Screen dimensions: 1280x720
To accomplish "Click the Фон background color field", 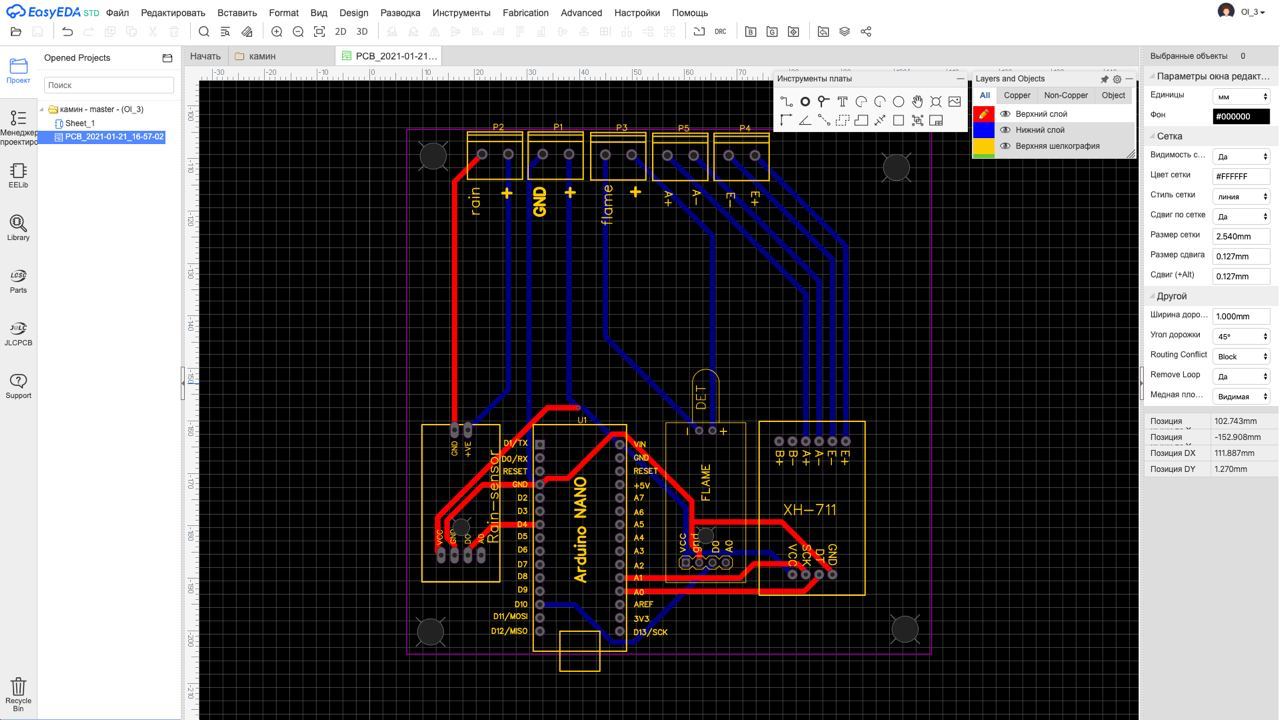I will click(x=1241, y=116).
